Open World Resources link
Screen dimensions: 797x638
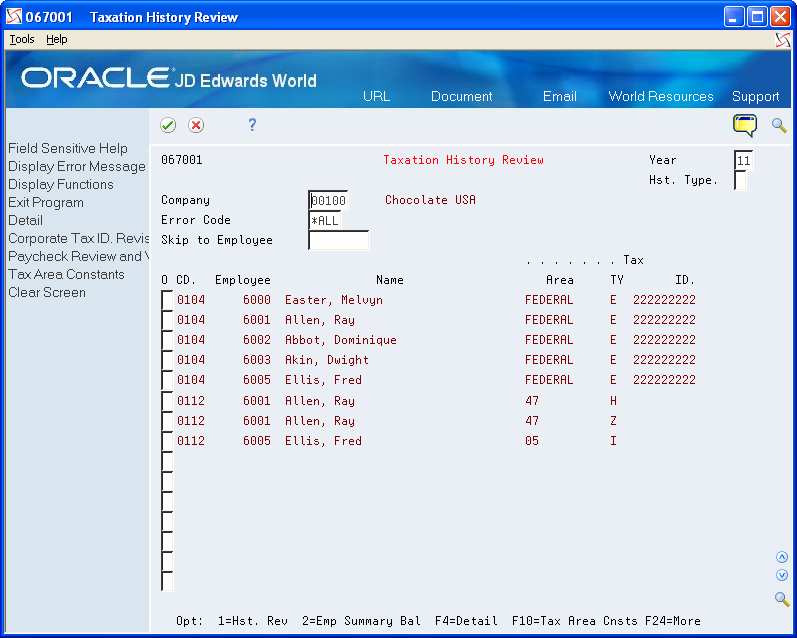click(661, 97)
